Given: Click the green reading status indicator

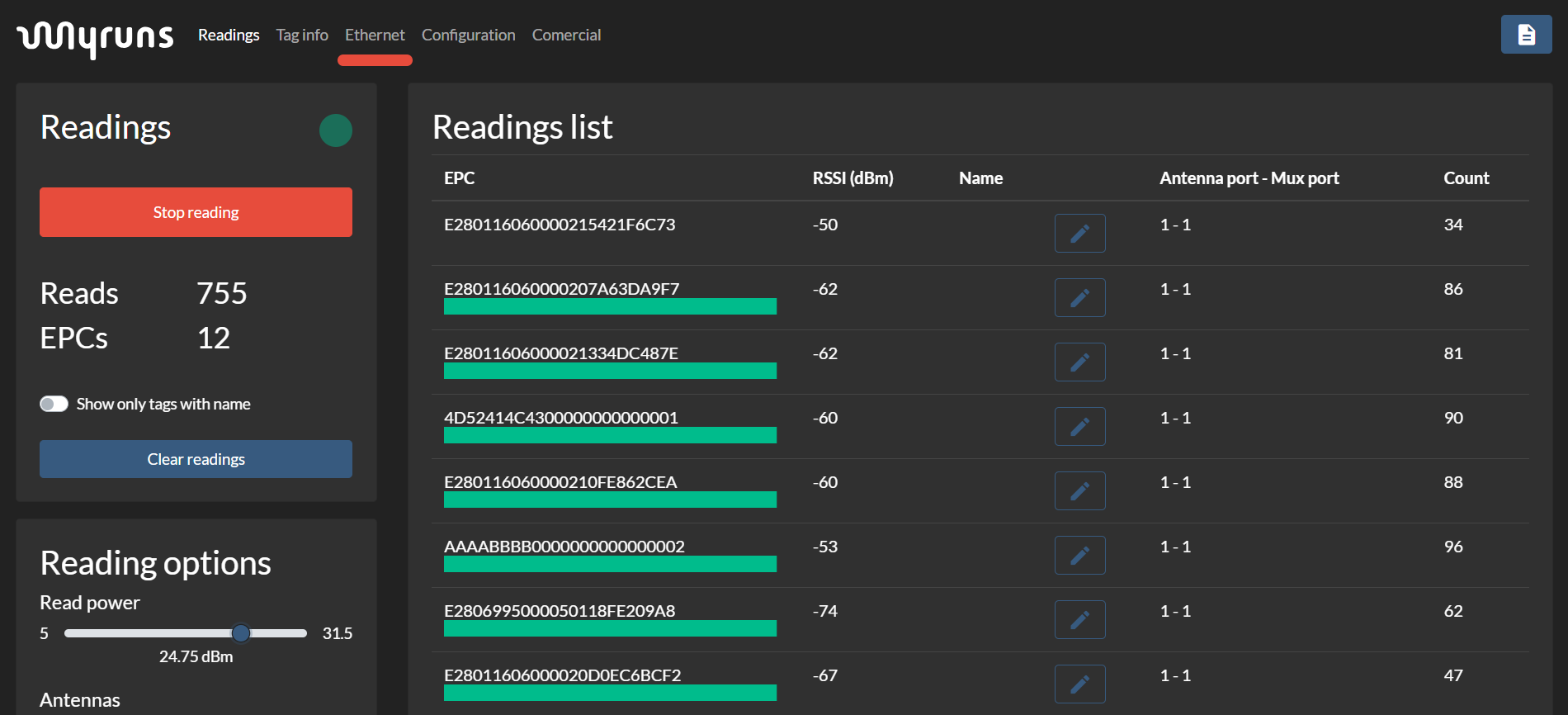Looking at the screenshot, I should 336,130.
